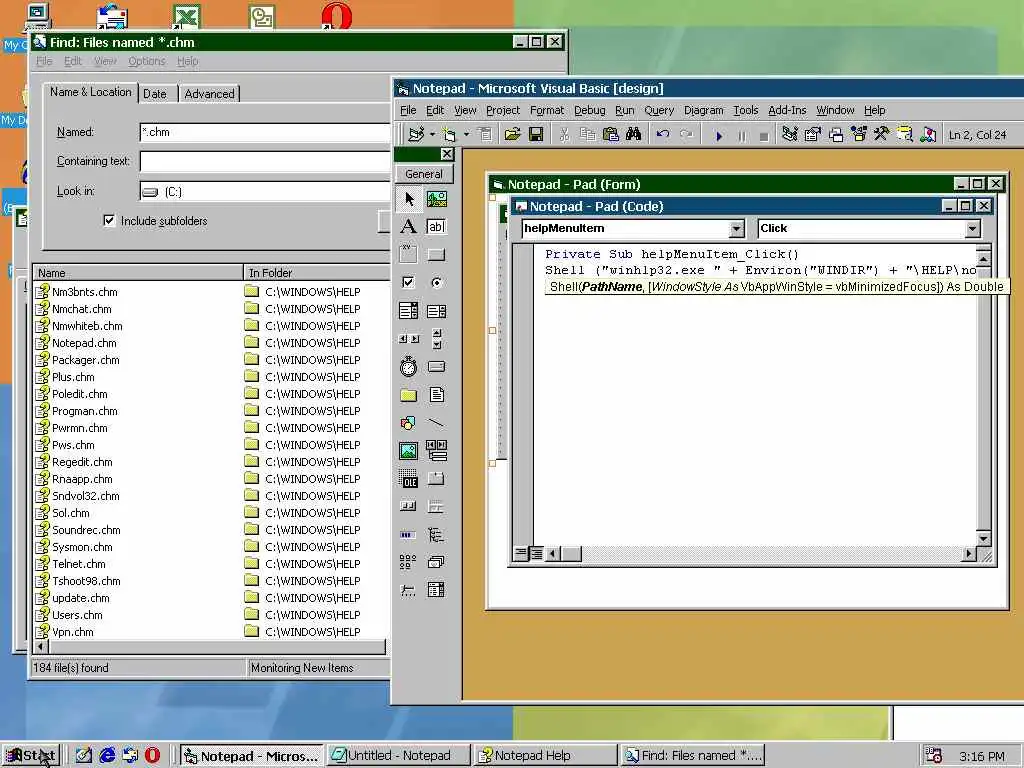Screen dimensions: 1024x768
Task: Open the Project Explorer toolbar icon
Action: [x=790, y=135]
